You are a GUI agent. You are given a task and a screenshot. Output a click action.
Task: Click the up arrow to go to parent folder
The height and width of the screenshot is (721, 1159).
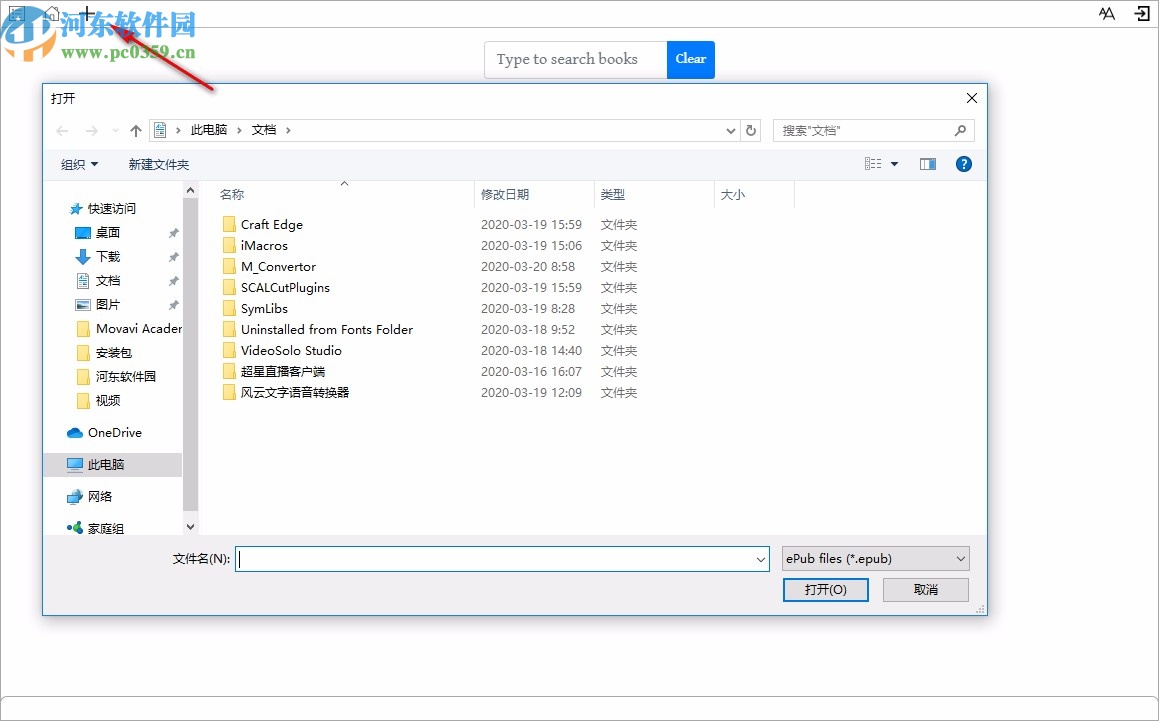pos(136,130)
